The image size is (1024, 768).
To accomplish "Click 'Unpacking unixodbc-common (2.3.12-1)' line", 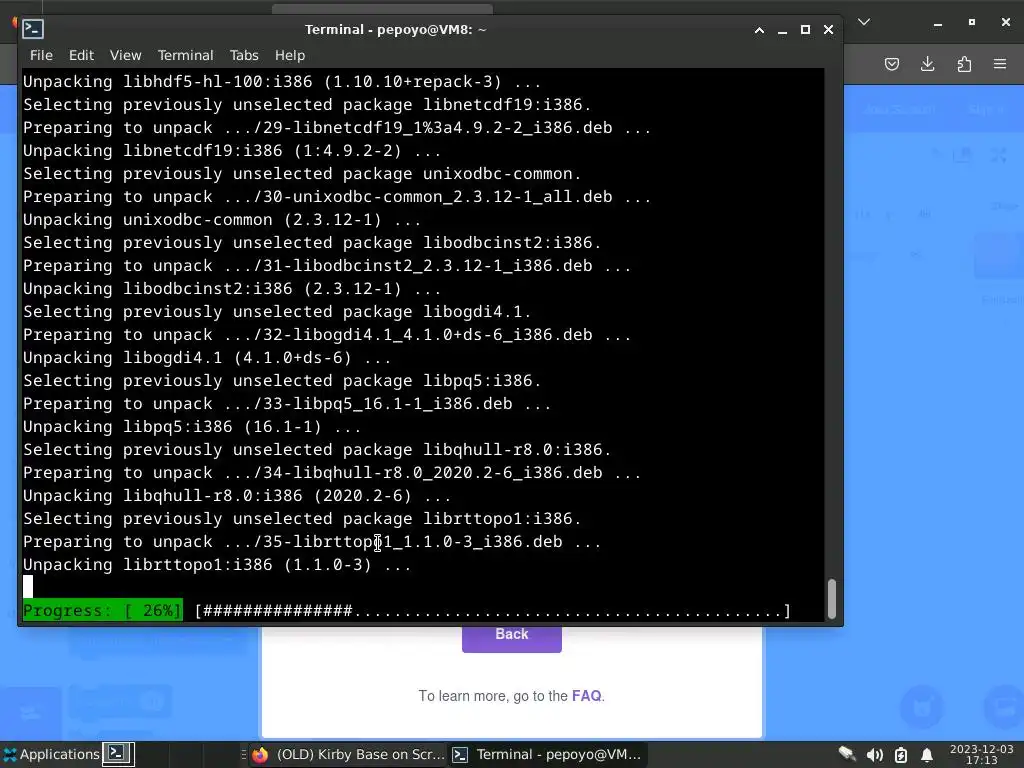I will [x=222, y=220].
